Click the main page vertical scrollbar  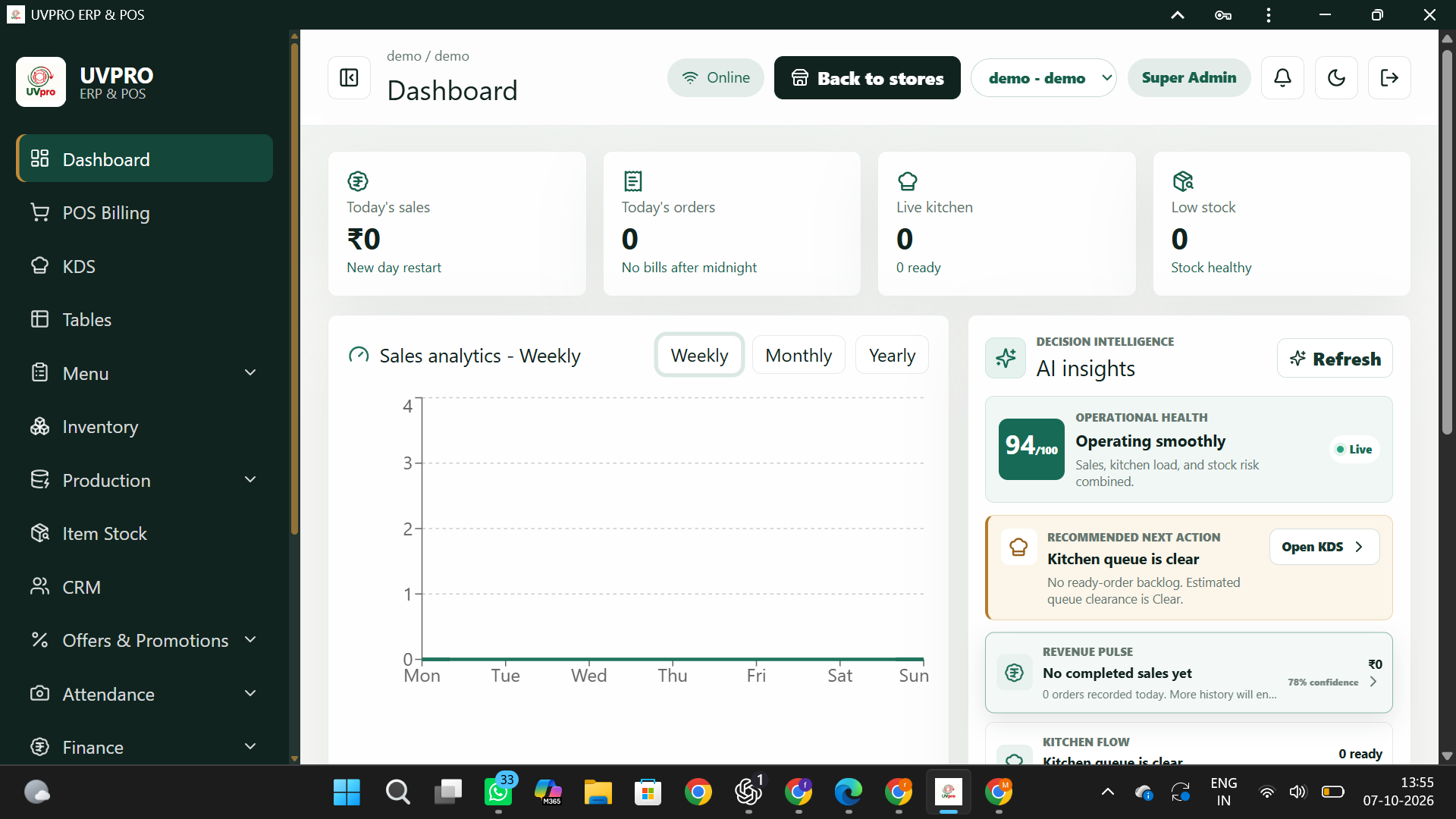[x=1447, y=243]
